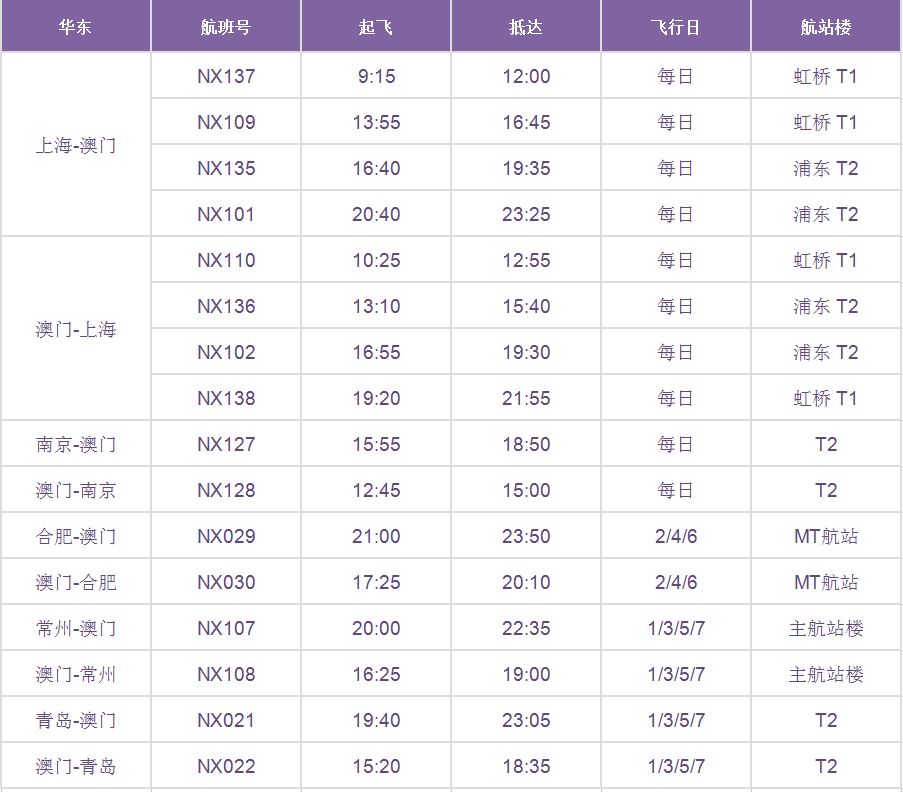Select the 起飞 column header
This screenshot has height=792, width=903.
point(376,27)
